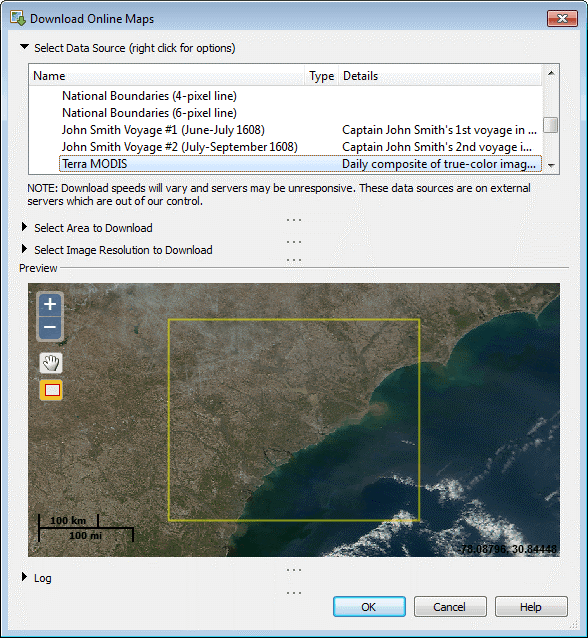Collapse the Select Data Source section
588x638 pixels.
point(24,47)
